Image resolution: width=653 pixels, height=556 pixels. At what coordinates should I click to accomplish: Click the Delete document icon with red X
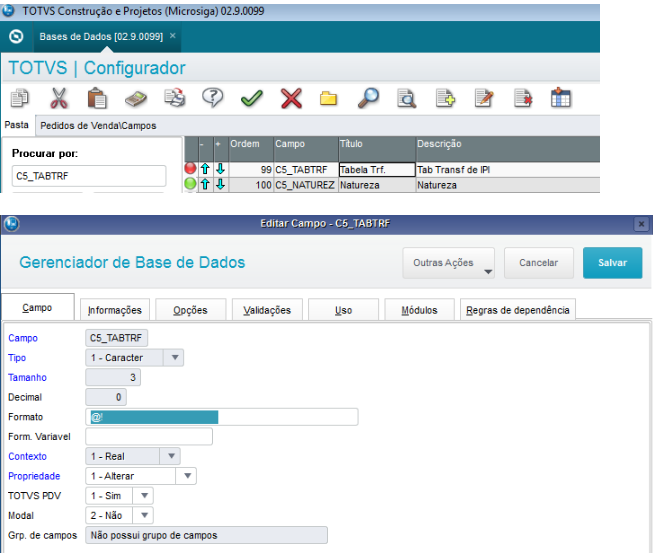[523, 99]
